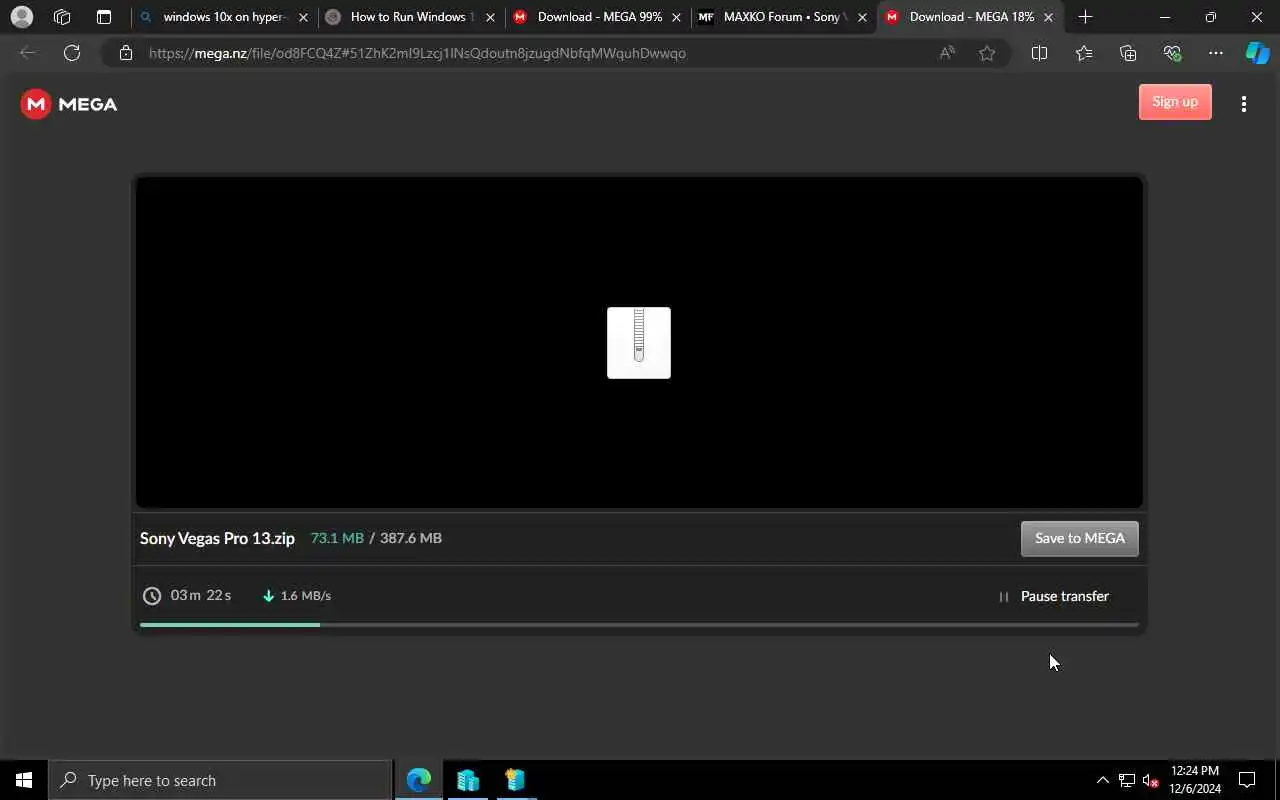Click the 'Sony Vegas Pro 13.zip' file name

click(217, 538)
